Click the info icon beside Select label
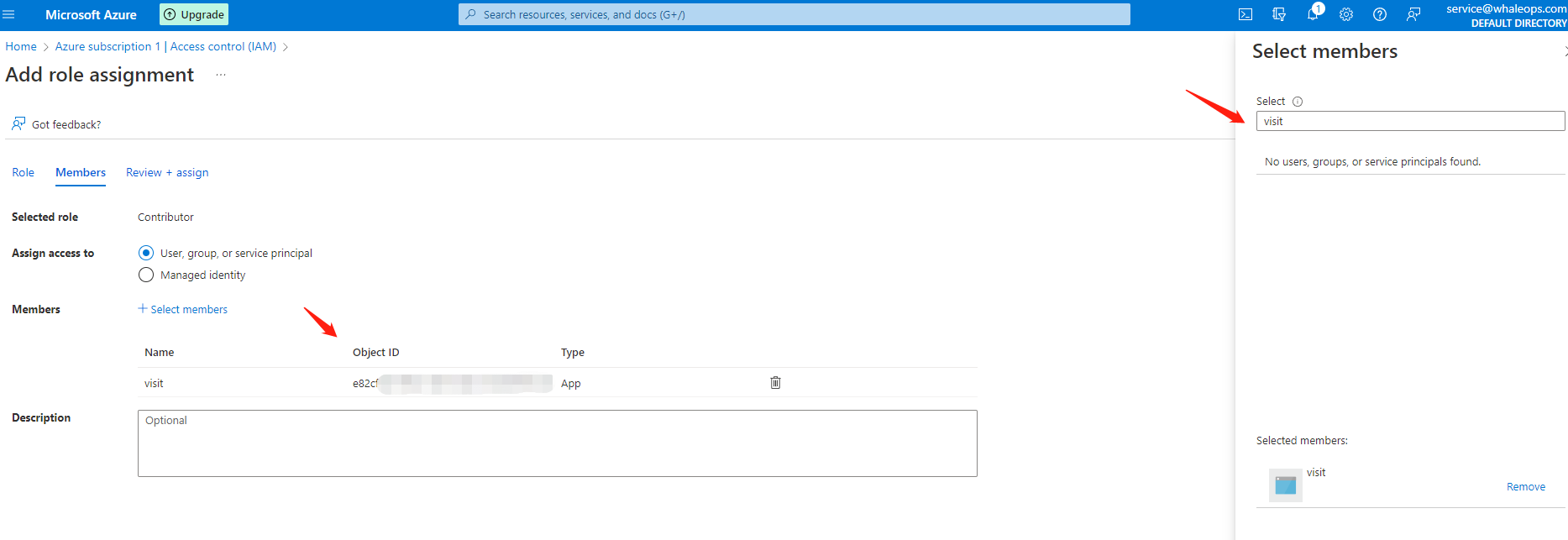Image resolution: width=1568 pixels, height=540 pixels. click(1298, 102)
